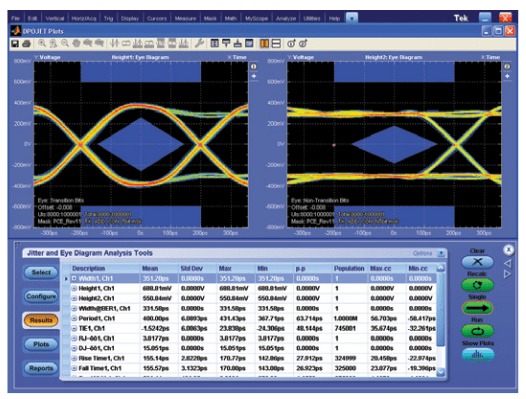Expand the Height1, Ch1 row
The height and width of the screenshot is (399, 526).
tap(74, 289)
